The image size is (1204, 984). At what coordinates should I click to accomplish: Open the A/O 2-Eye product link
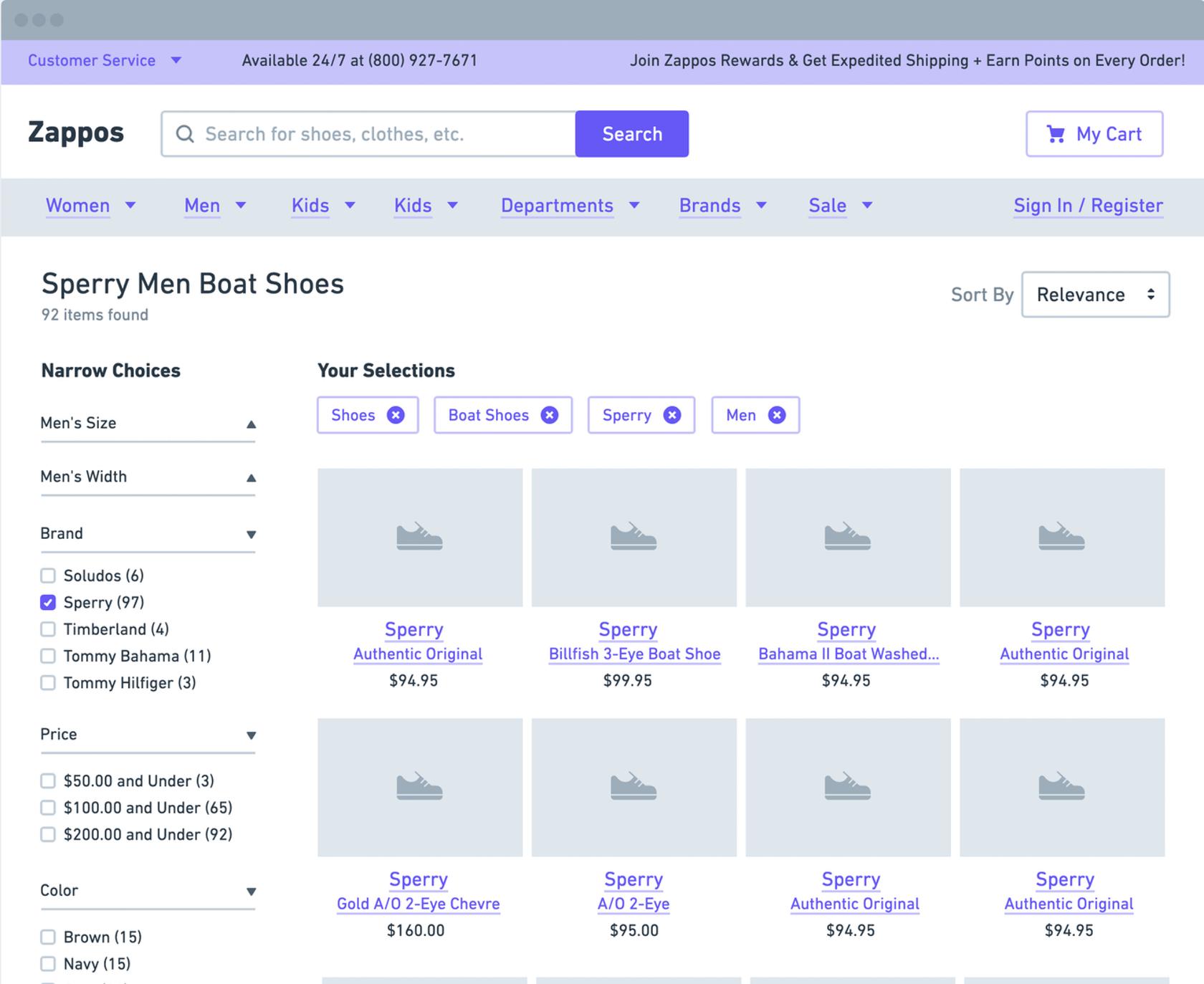pos(634,904)
